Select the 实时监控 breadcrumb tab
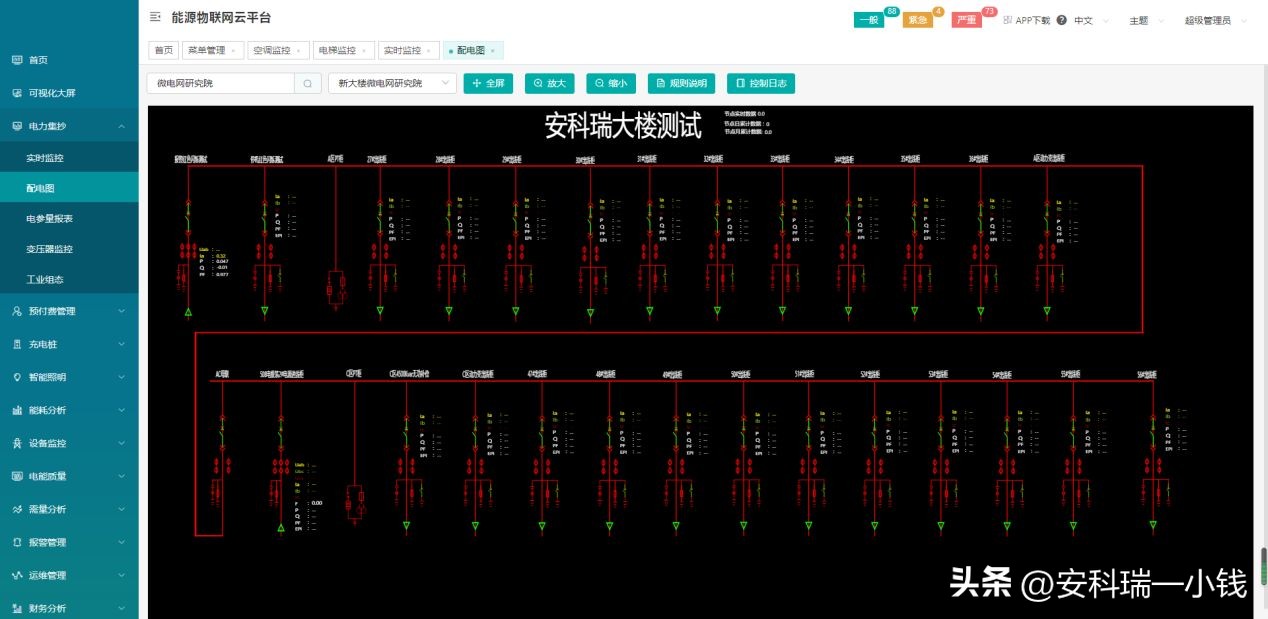1268x619 pixels. click(x=404, y=50)
